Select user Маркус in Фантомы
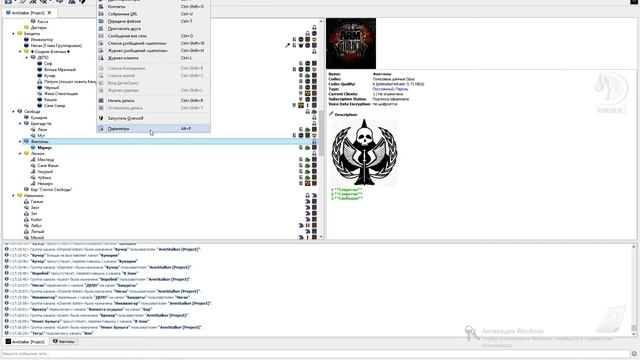Image resolution: width=640 pixels, height=360 pixels. (x=44, y=147)
